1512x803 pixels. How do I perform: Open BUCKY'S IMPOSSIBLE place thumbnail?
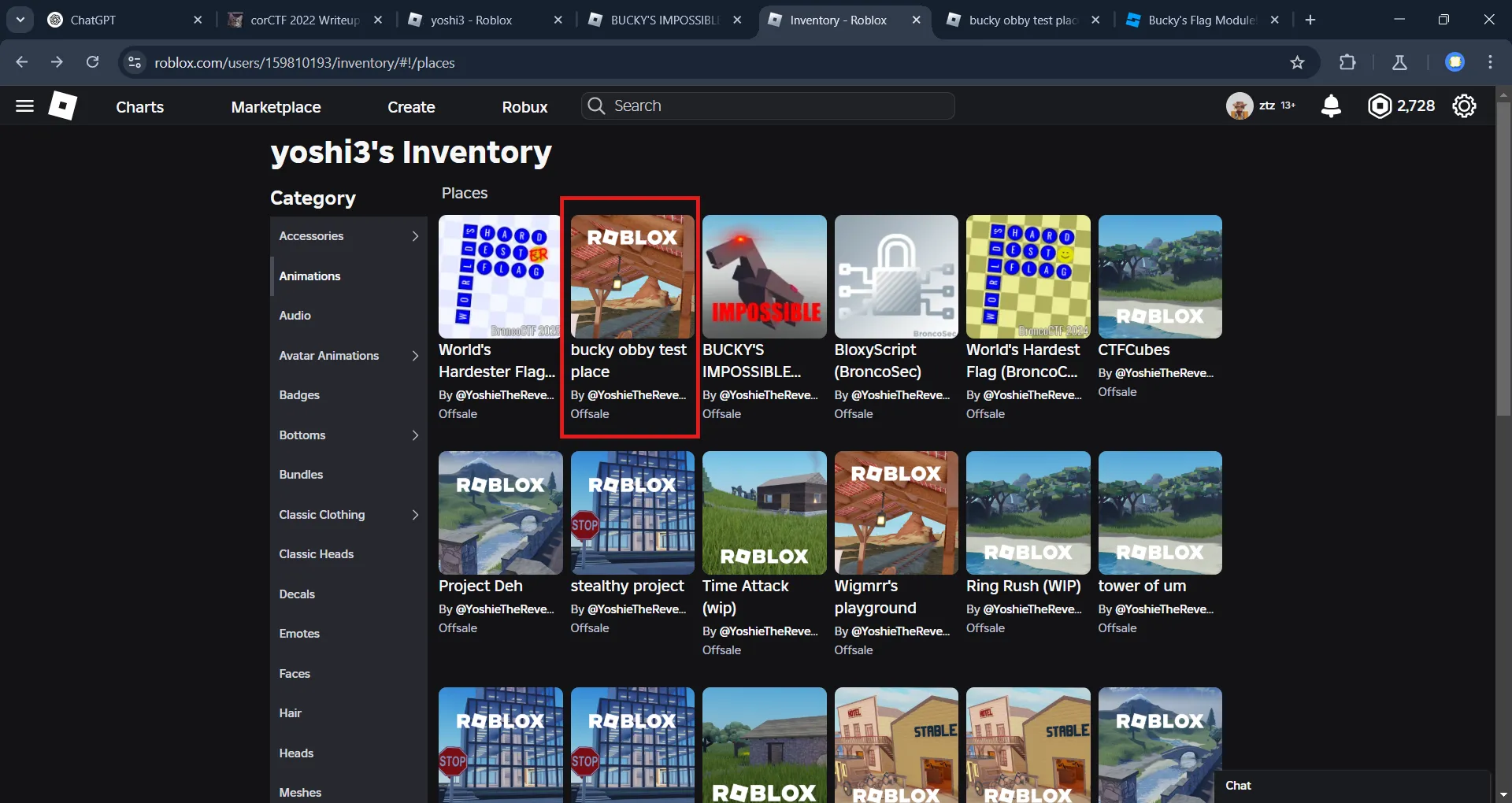(764, 277)
